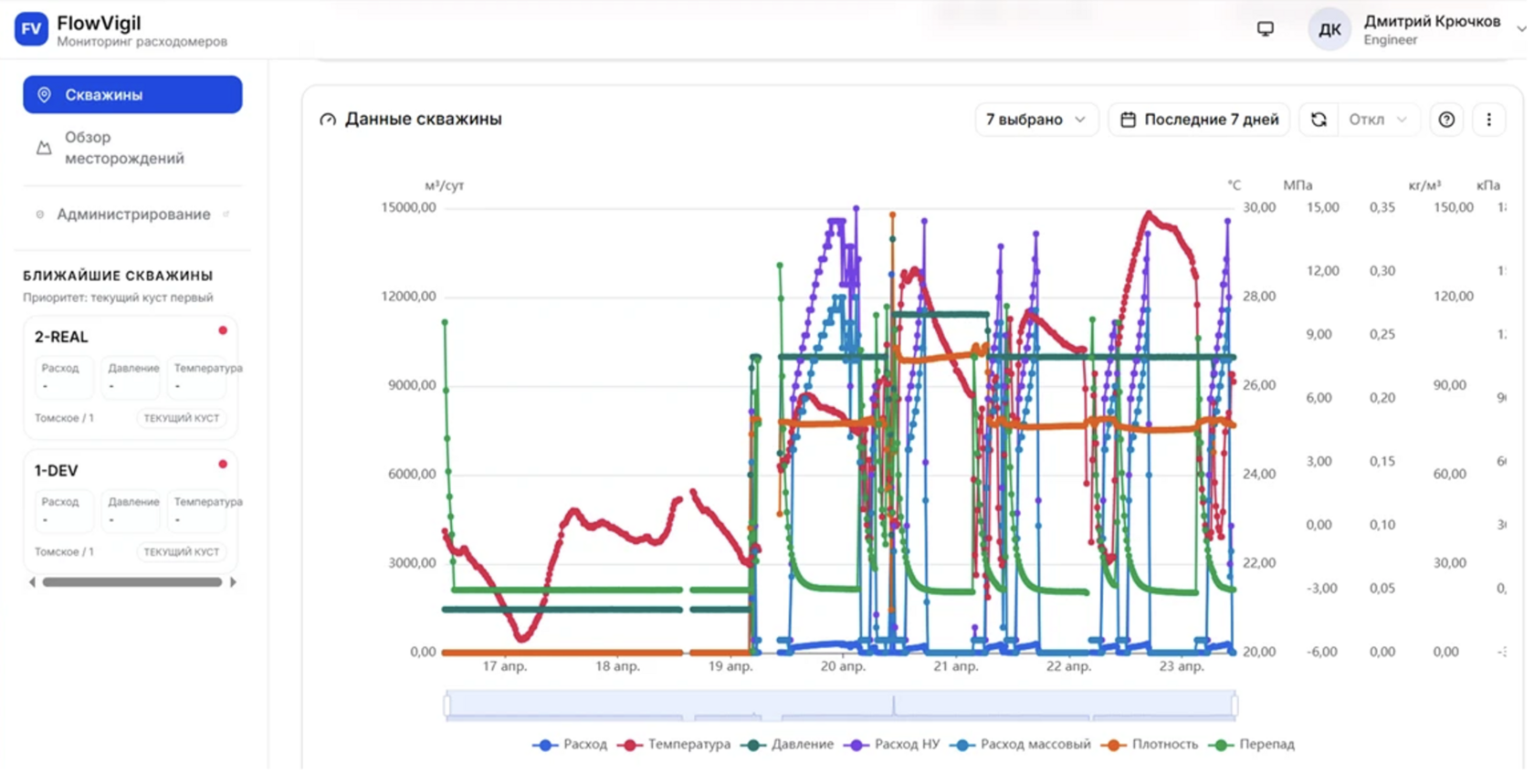The image size is (1534, 784).
Task: Click the chart time range zoom slider
Action: click(840, 706)
